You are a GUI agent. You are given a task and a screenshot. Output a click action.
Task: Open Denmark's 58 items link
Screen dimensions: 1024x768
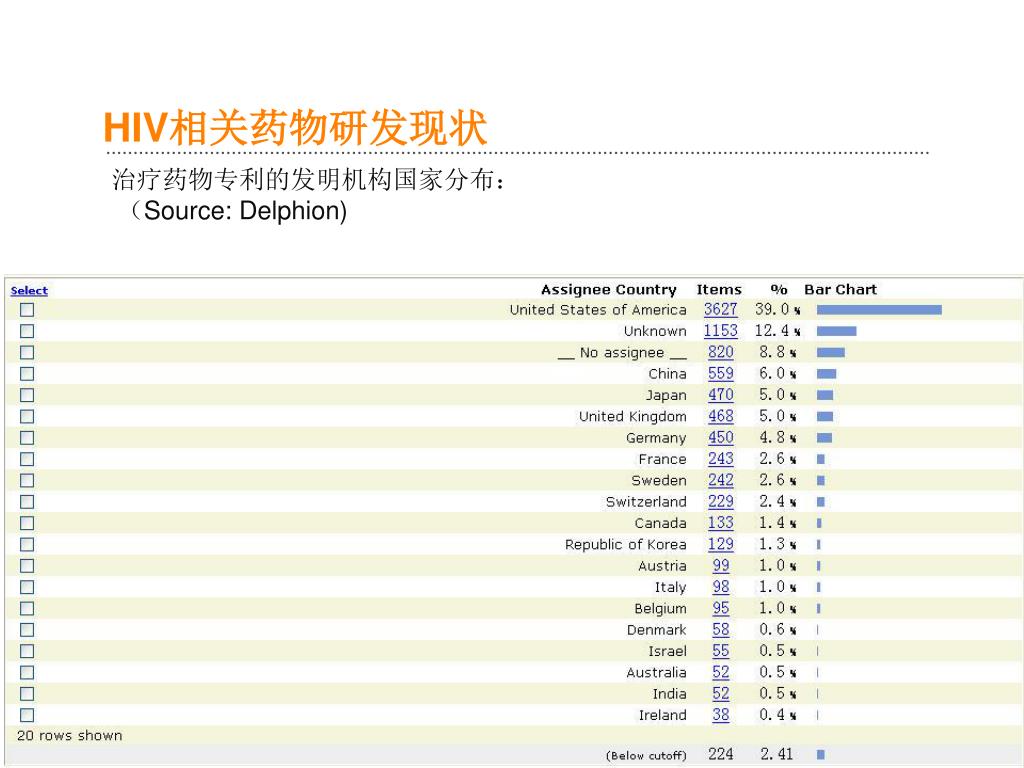pyautogui.click(x=721, y=630)
